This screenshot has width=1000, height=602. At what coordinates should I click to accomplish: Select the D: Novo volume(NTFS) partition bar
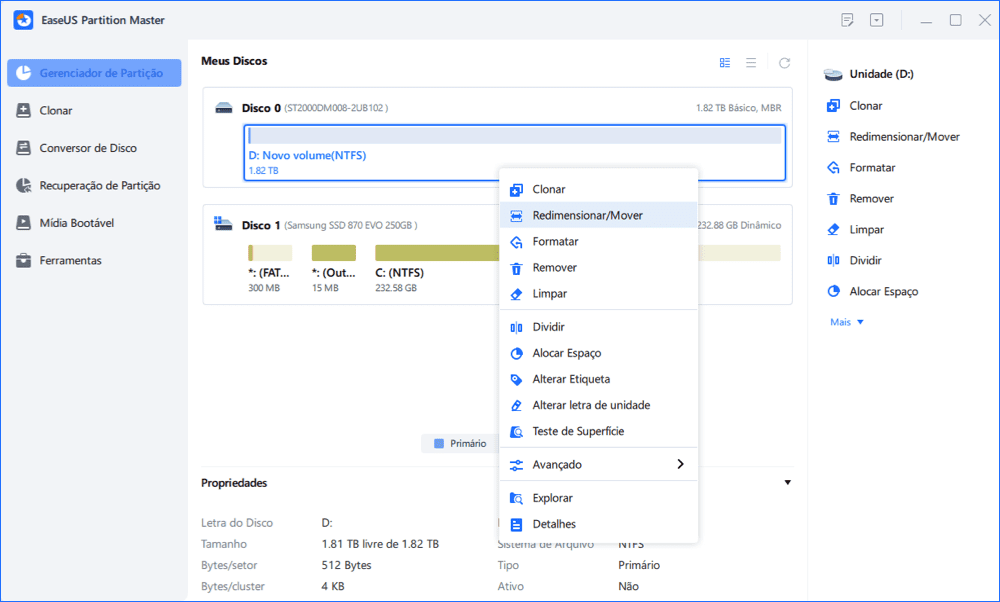[515, 152]
